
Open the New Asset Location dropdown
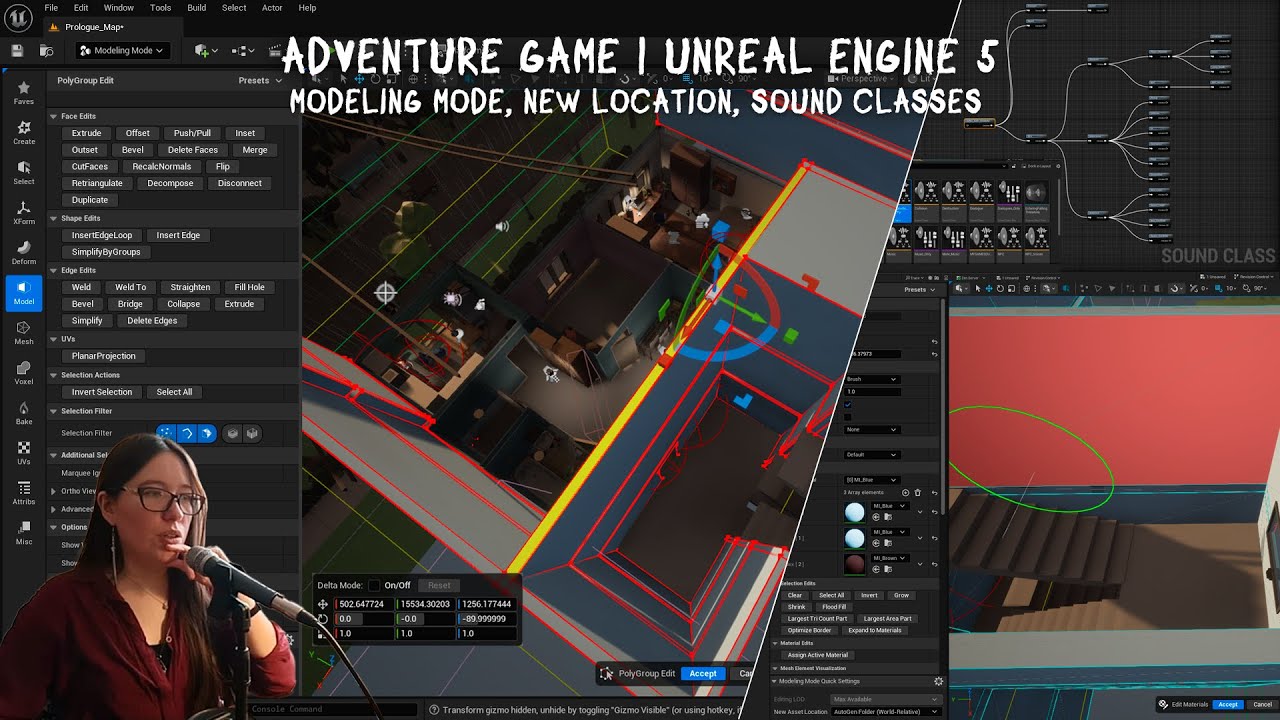[886, 711]
